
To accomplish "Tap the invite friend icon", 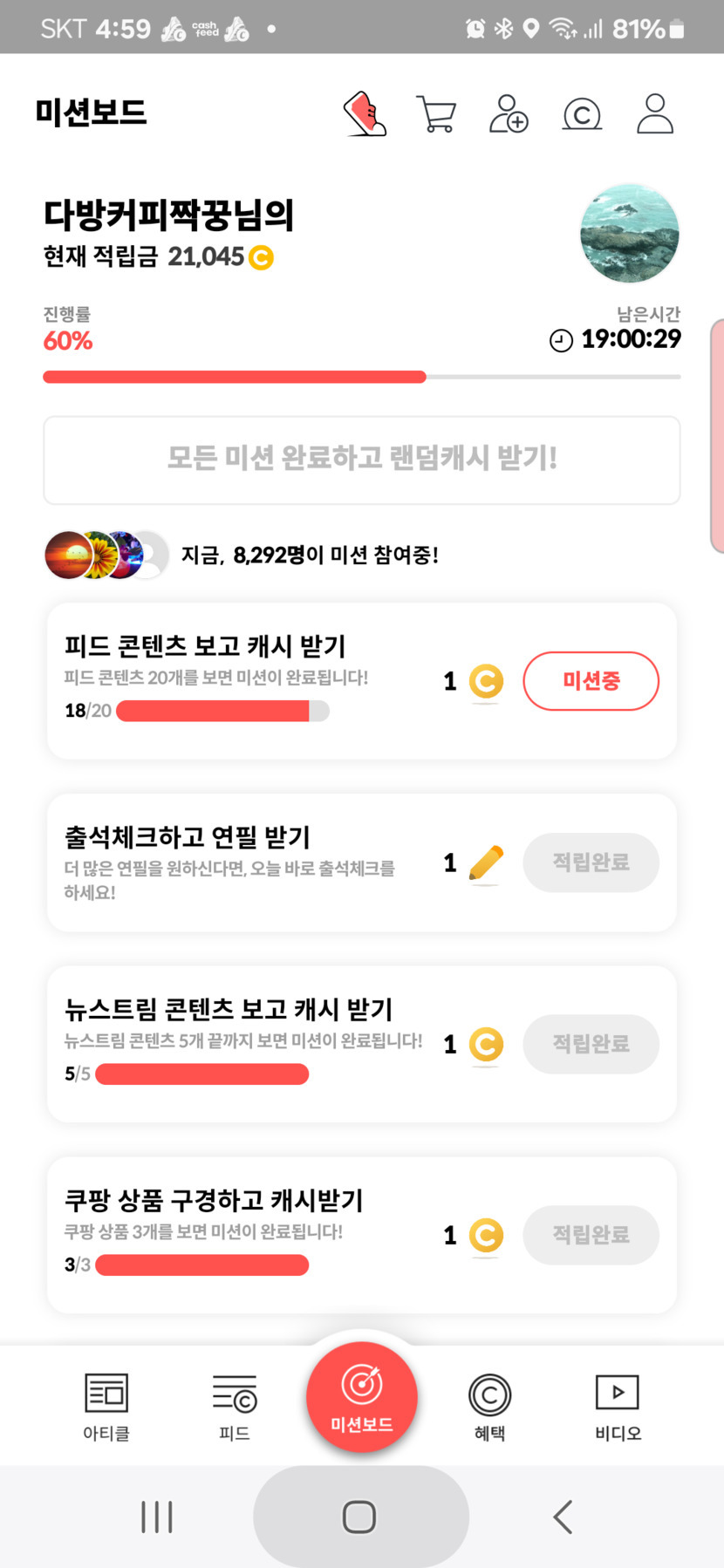I will (x=509, y=114).
